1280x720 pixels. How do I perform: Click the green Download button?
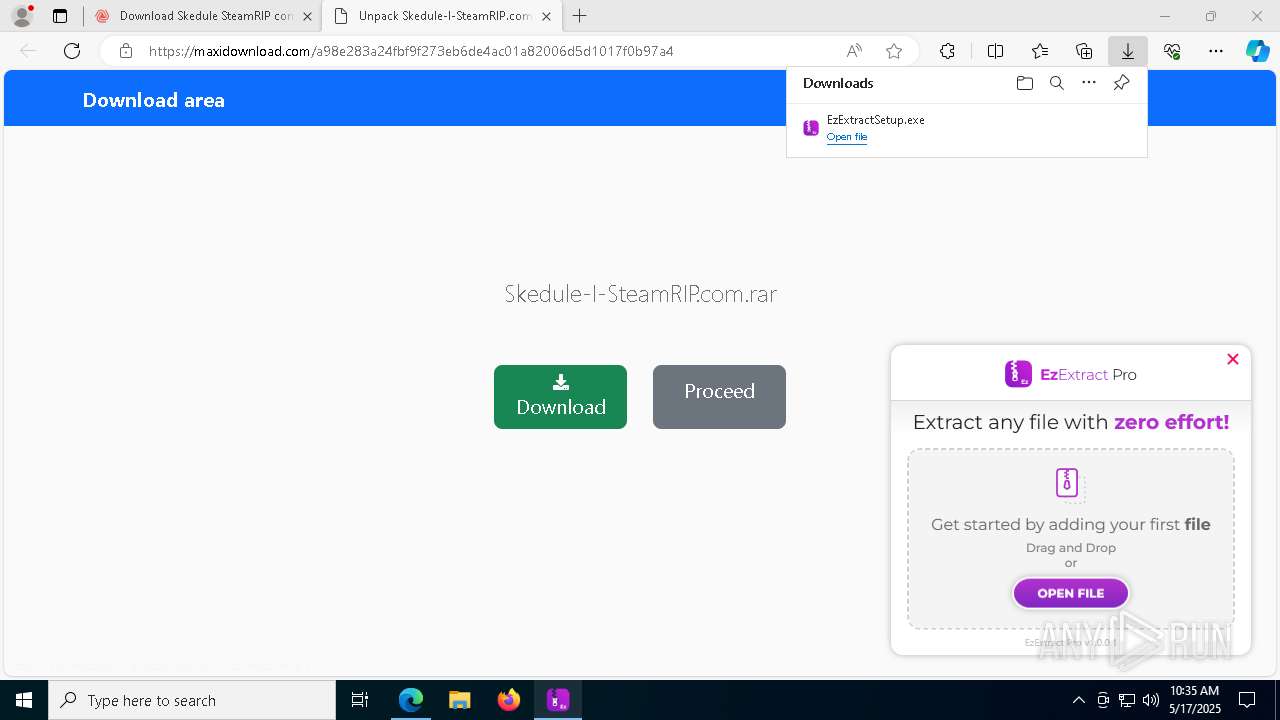(560, 397)
